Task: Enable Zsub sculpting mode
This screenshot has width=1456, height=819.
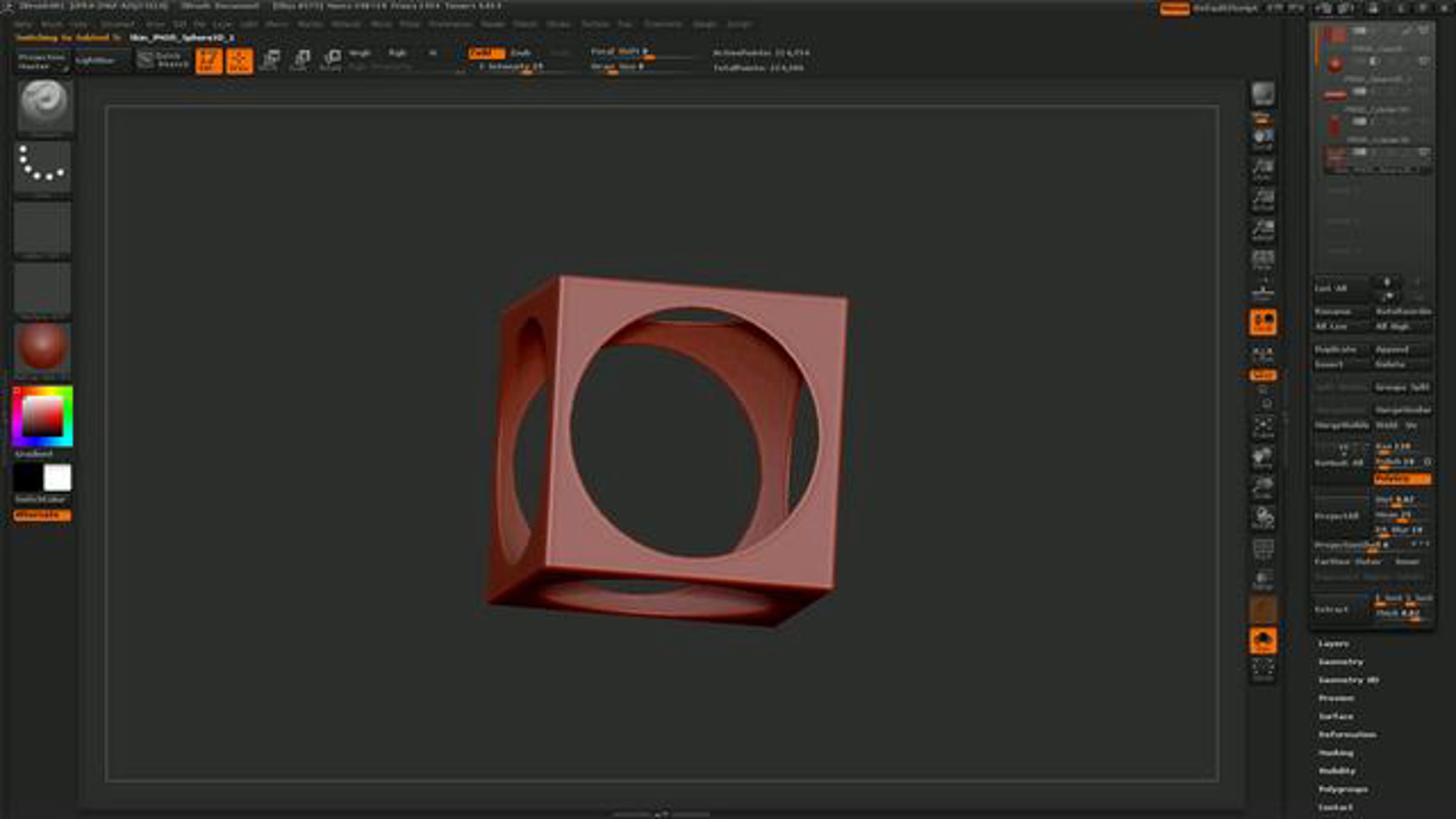Action: point(521,53)
